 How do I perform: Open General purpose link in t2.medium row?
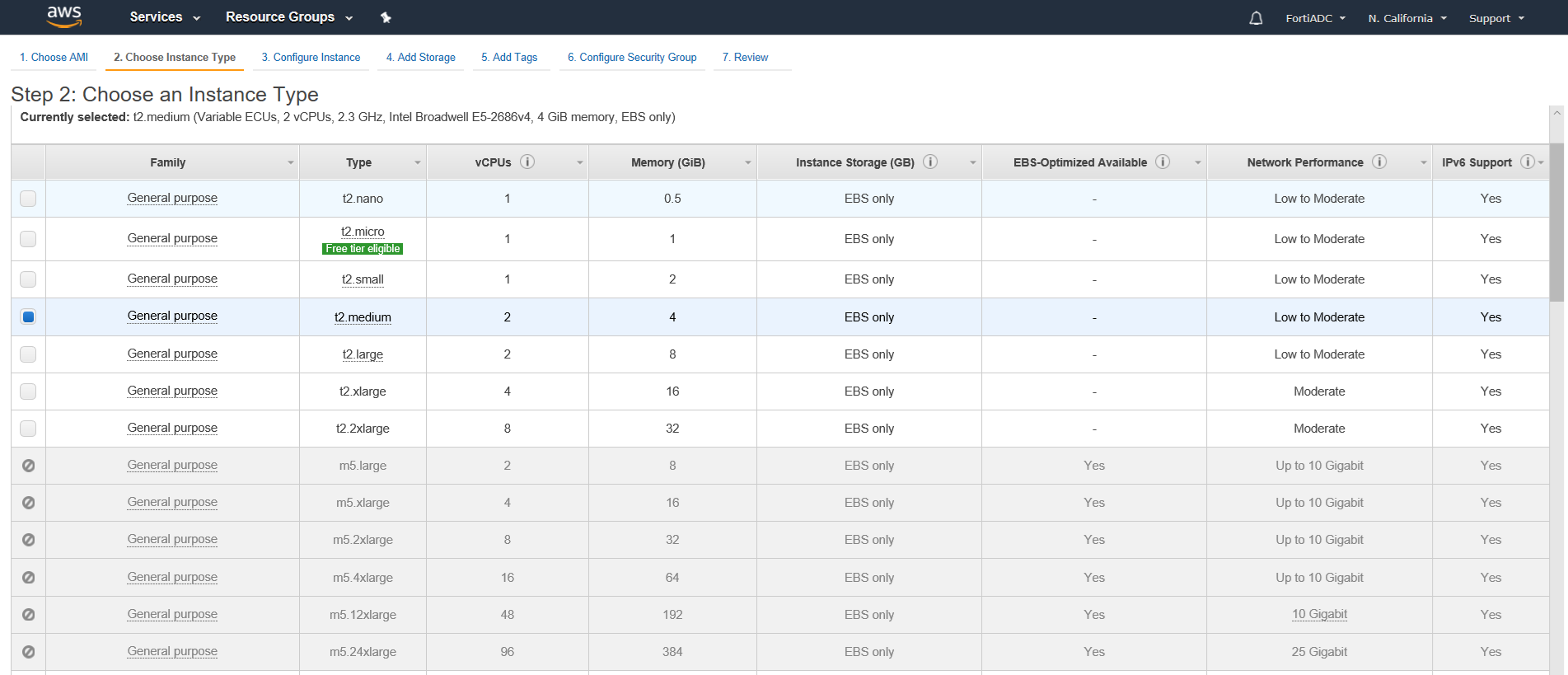pos(172,316)
